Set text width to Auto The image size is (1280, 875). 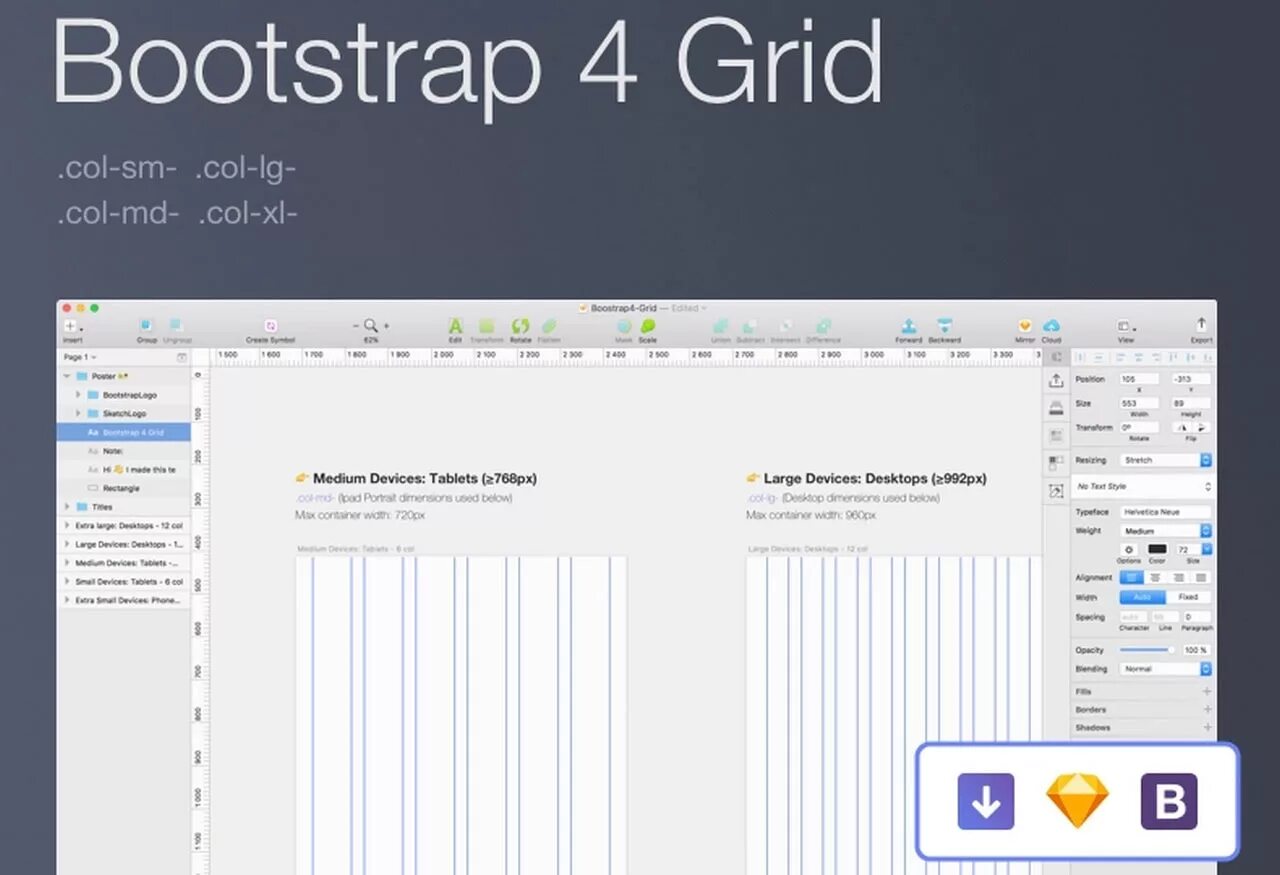pyautogui.click(x=1143, y=597)
